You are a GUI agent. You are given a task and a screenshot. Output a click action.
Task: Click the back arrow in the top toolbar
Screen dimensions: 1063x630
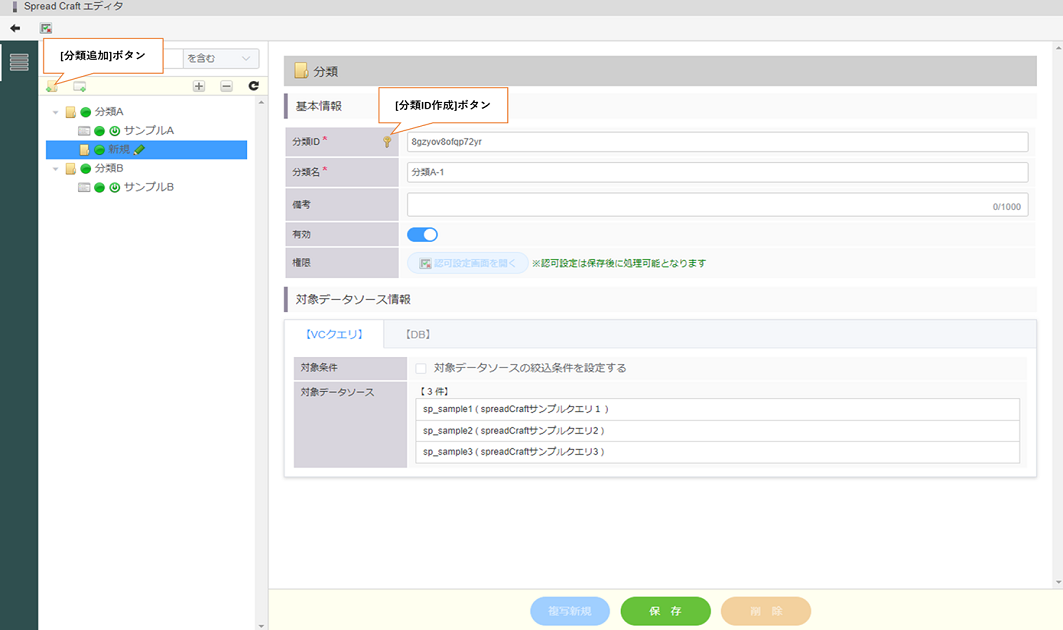pyautogui.click(x=15, y=28)
